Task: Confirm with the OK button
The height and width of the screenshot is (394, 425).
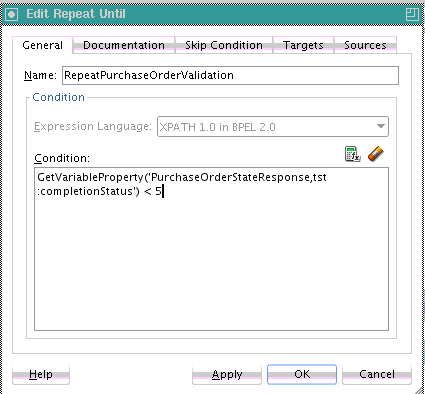Action: point(302,374)
